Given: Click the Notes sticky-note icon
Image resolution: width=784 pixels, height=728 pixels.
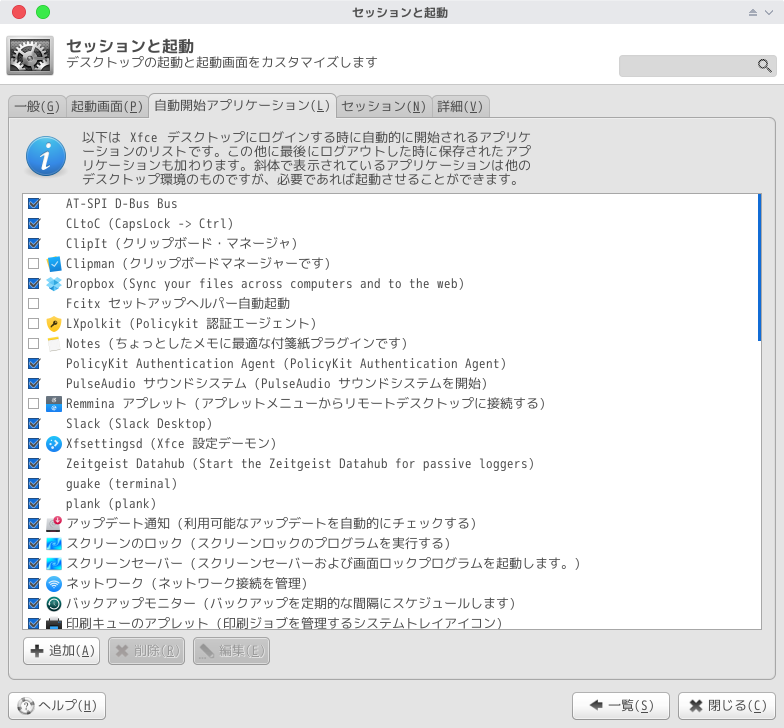Looking at the screenshot, I should pyautogui.click(x=54, y=344).
